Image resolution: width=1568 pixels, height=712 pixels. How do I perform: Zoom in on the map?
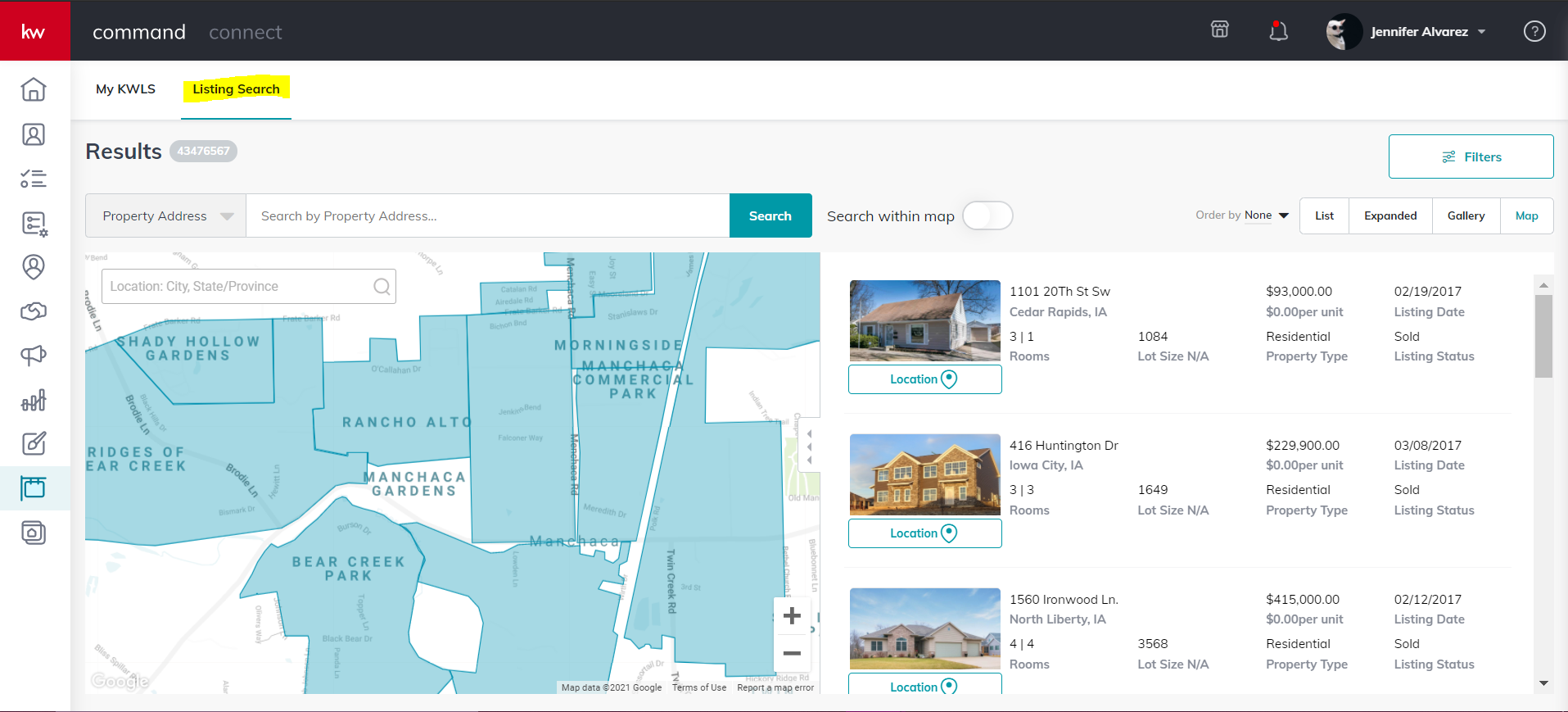[x=792, y=616]
